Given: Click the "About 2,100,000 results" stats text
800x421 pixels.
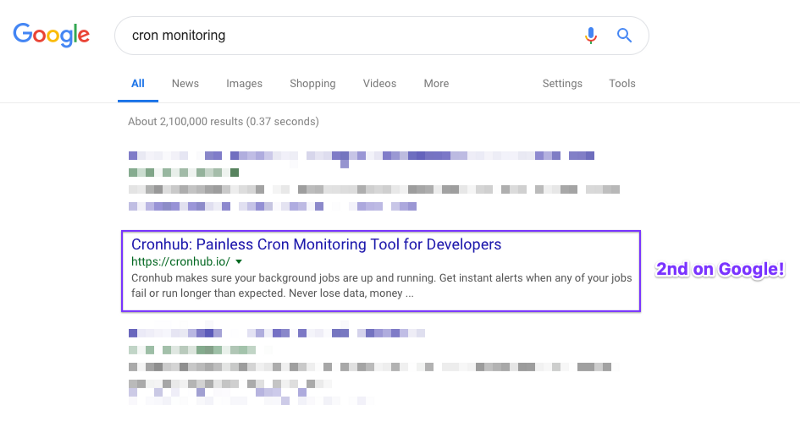Looking at the screenshot, I should [223, 121].
